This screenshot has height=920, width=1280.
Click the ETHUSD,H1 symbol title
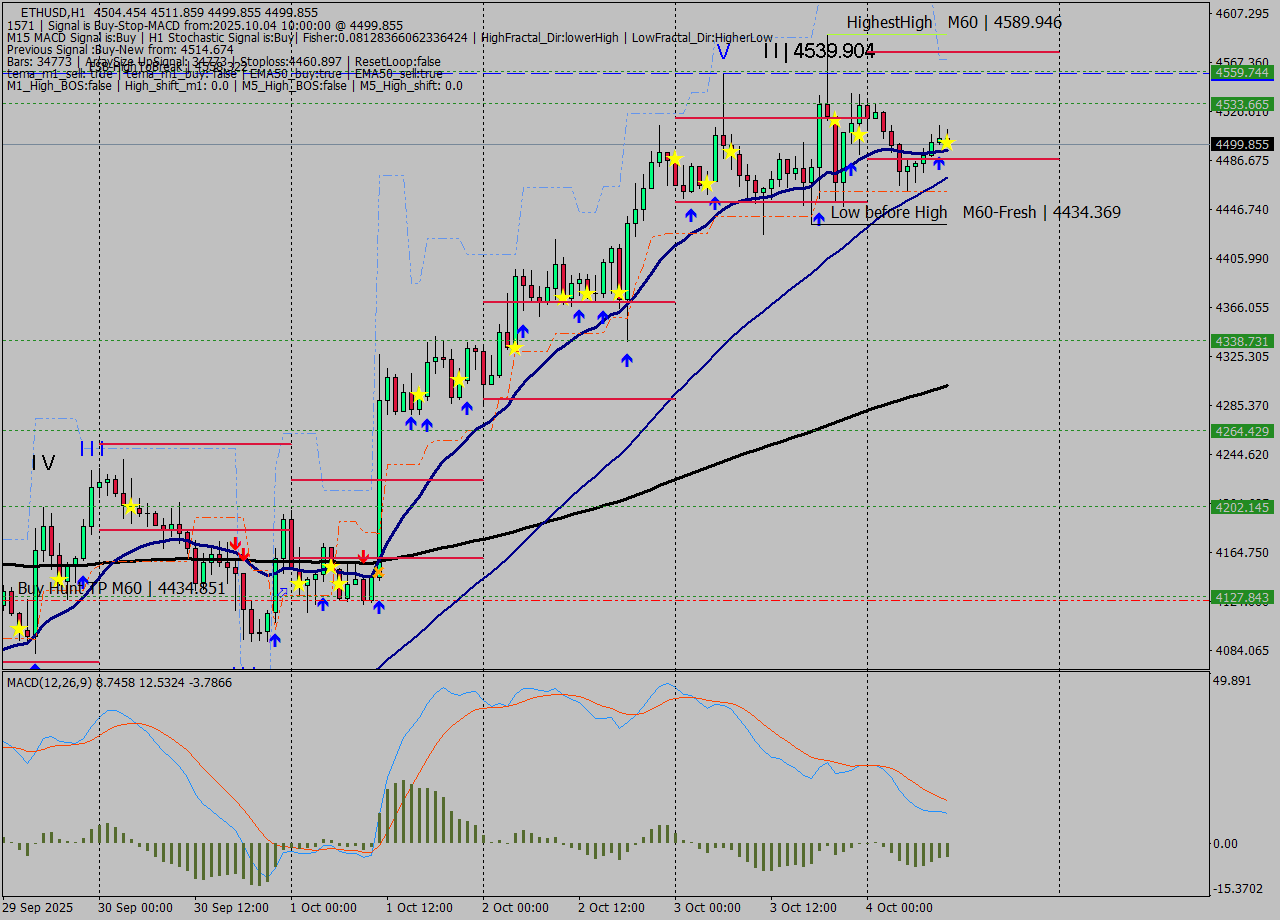(53, 12)
